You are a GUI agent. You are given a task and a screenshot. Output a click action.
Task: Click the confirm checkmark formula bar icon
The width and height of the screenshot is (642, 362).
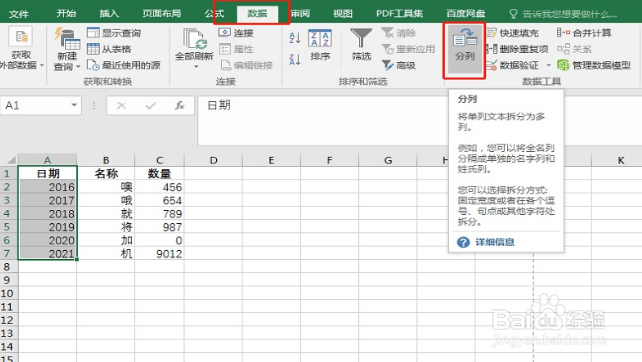[x=151, y=106]
